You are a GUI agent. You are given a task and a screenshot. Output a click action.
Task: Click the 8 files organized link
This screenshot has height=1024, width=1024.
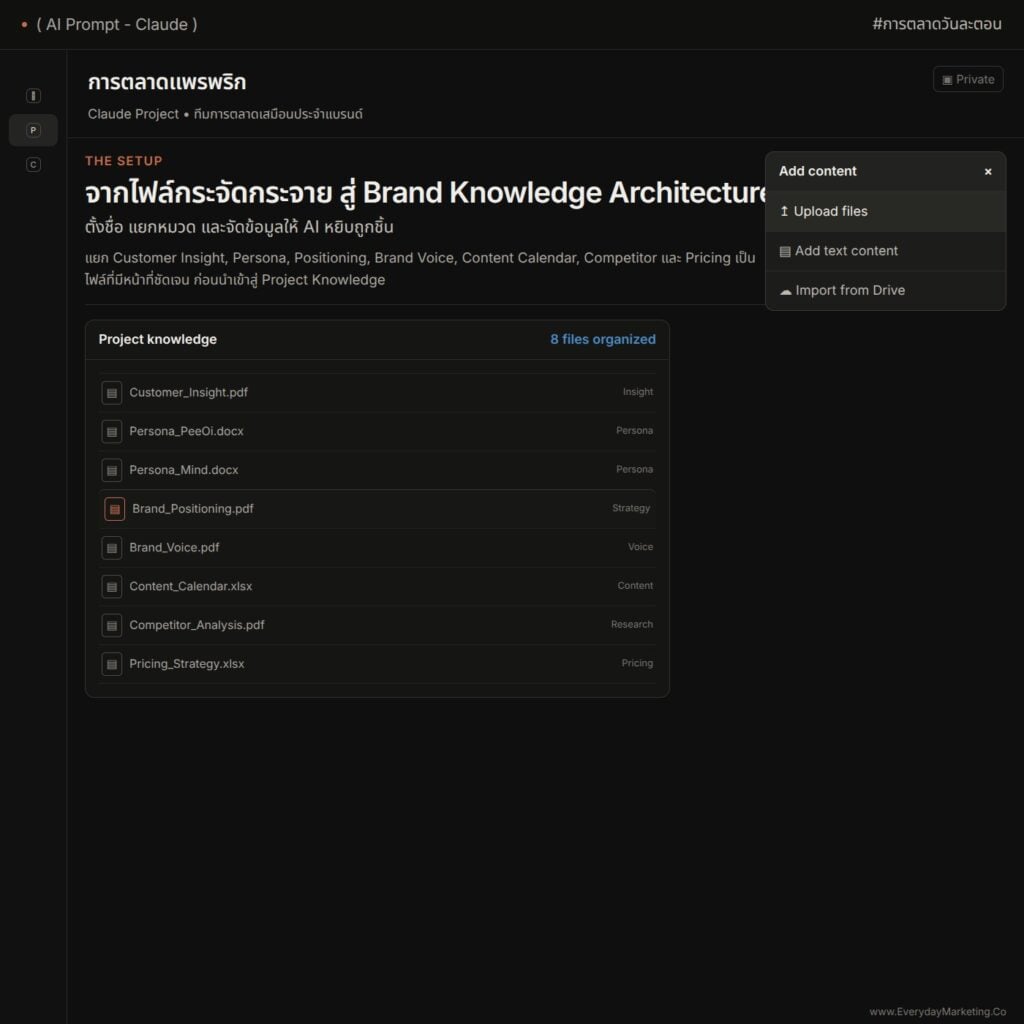[x=602, y=340]
